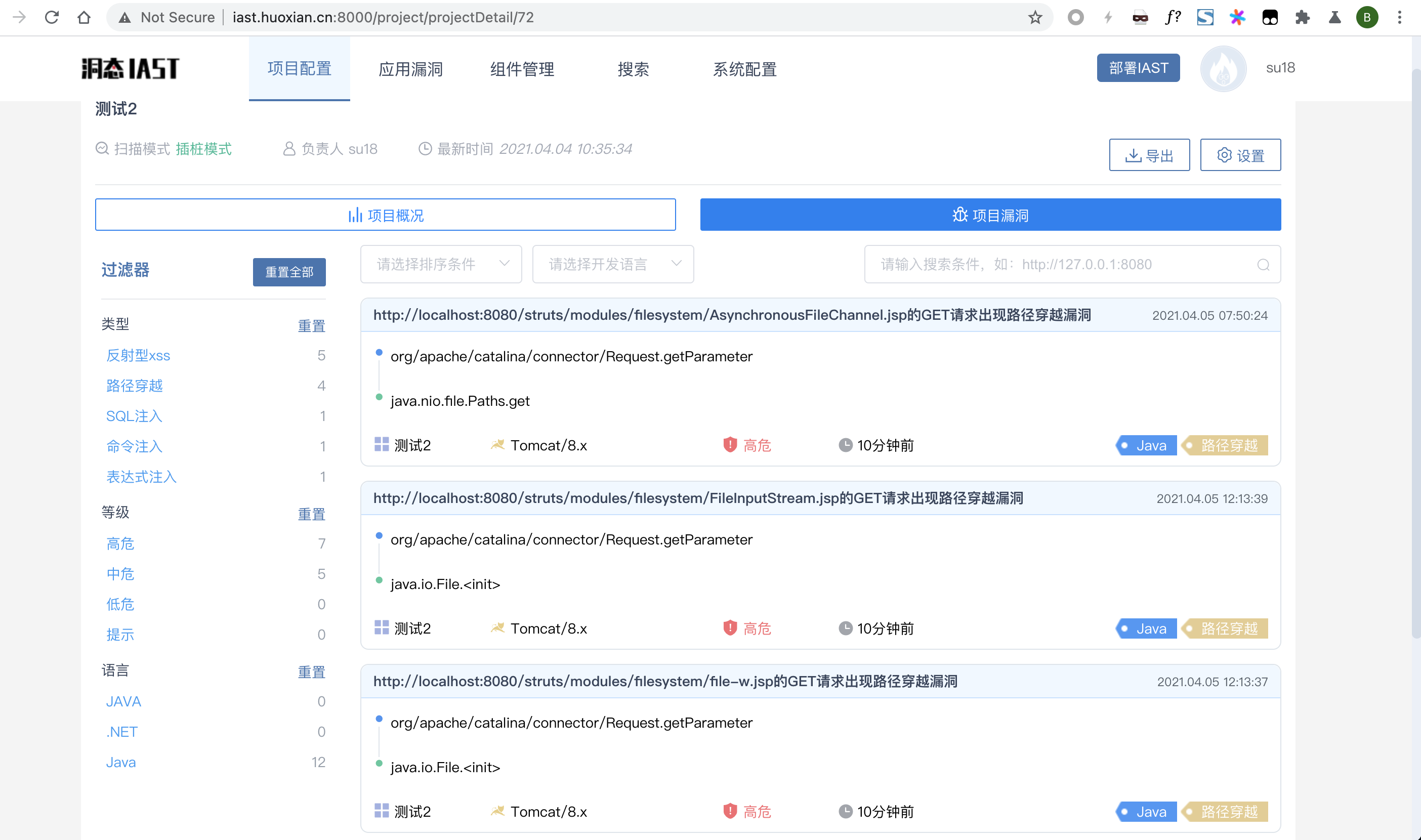Switch to 应用漏洞 menu tab
The height and width of the screenshot is (840, 1421).
coord(410,69)
